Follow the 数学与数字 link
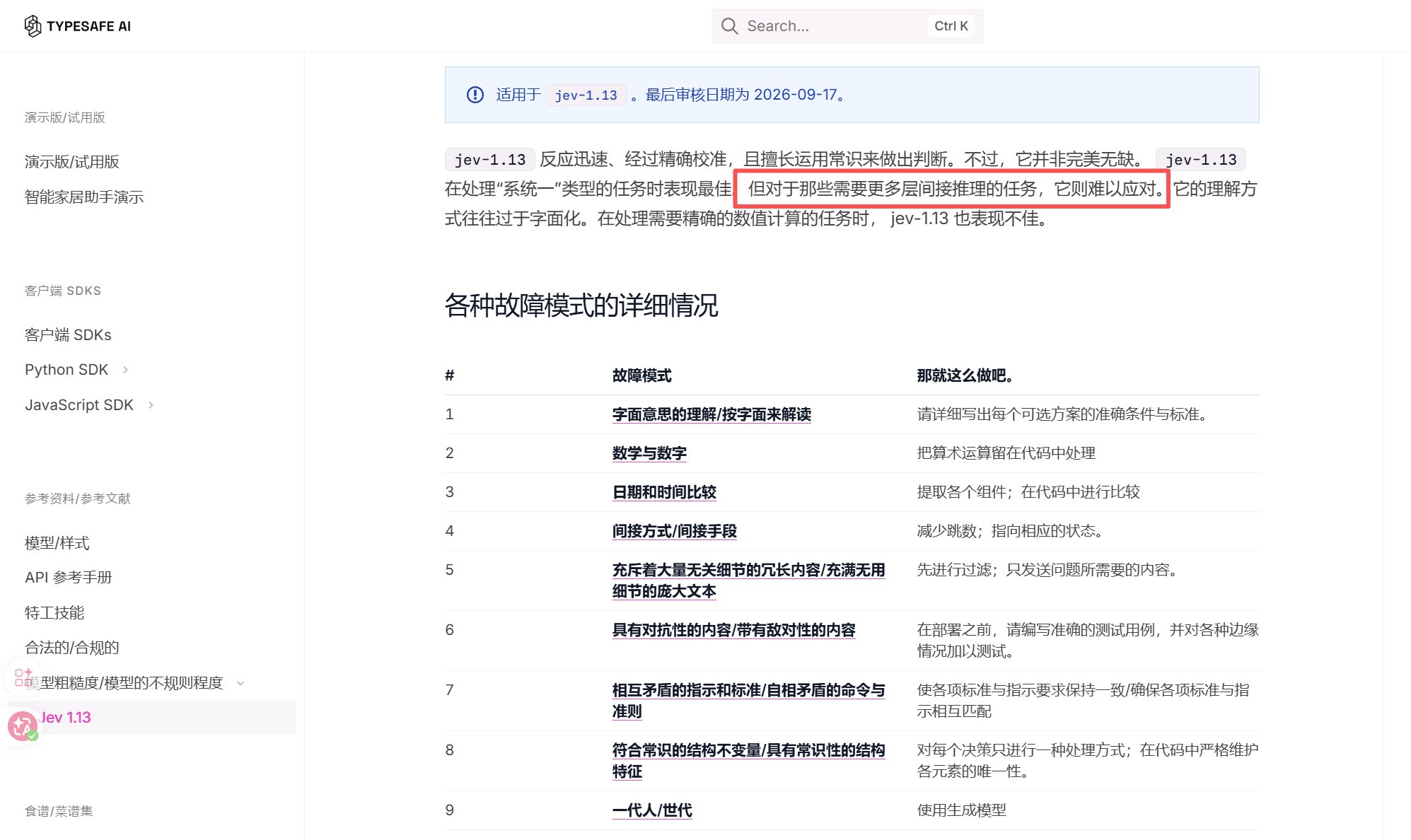This screenshot has height=840, width=1411. coord(649,453)
